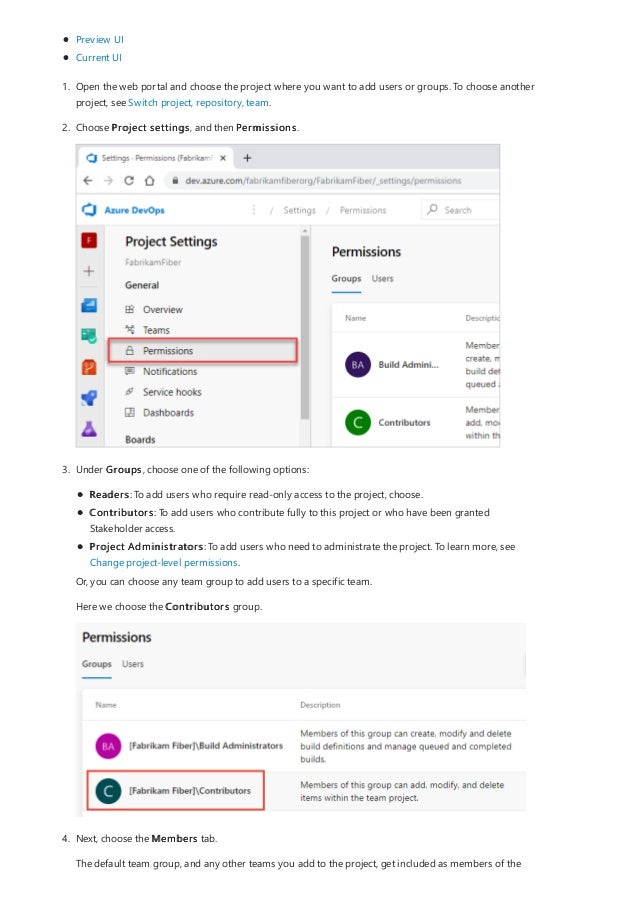The height and width of the screenshot is (903, 638).
Task: Click the search magnifier icon
Action: [432, 209]
